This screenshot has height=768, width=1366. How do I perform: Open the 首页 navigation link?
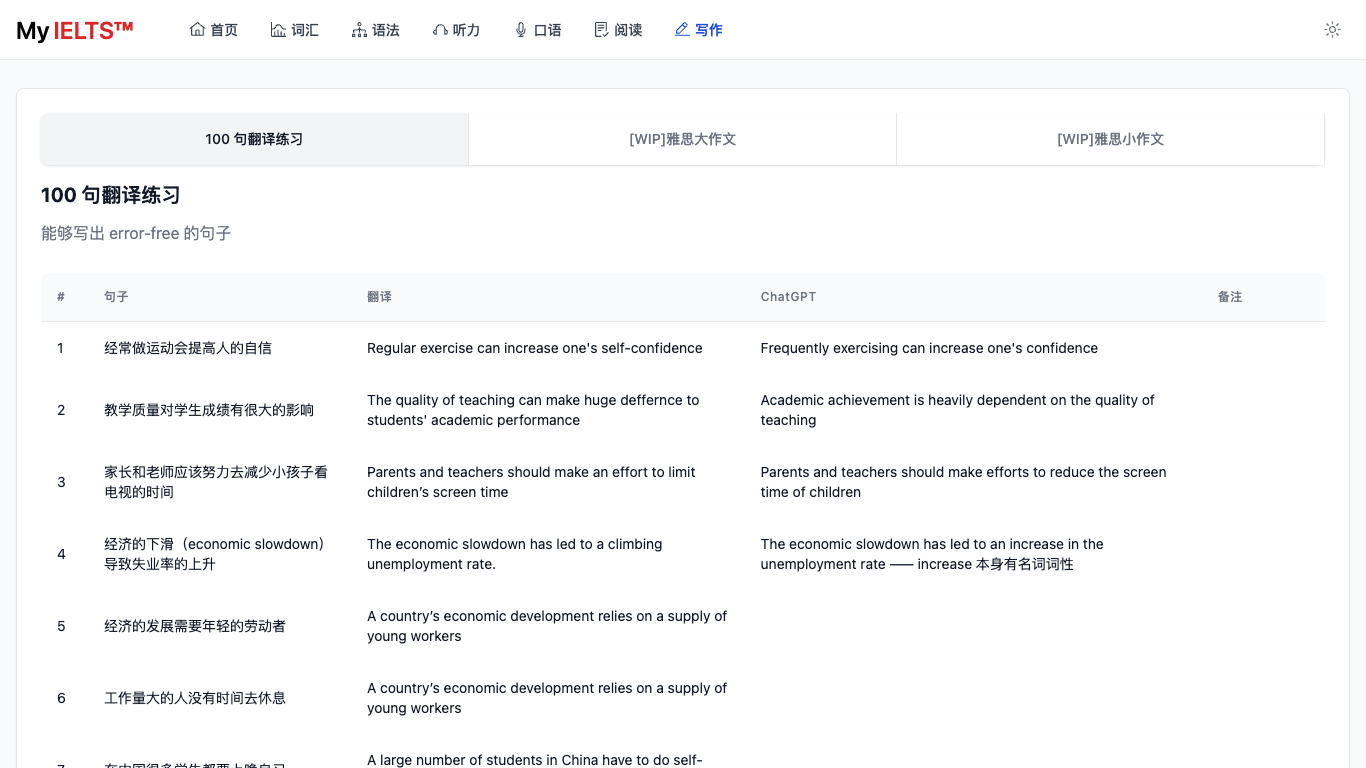tap(214, 30)
